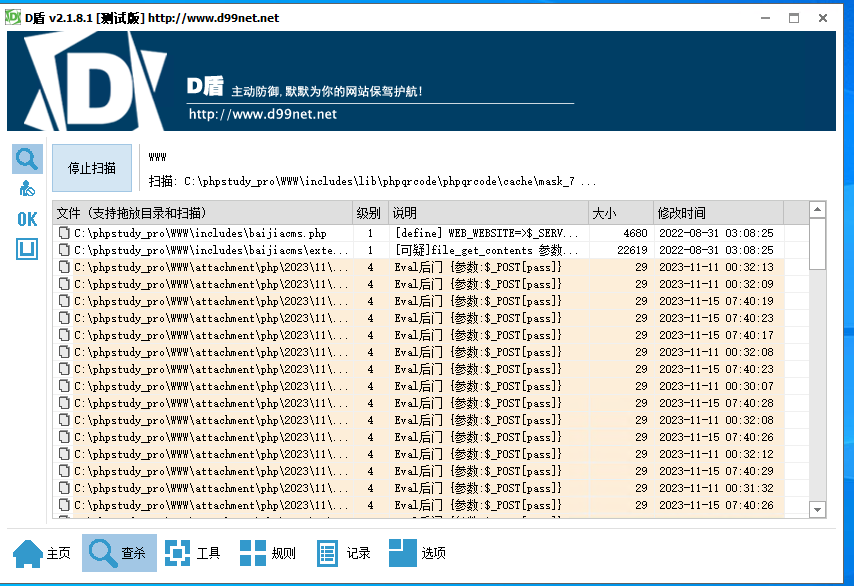This screenshot has width=854, height=586.
Task: Click the scrollbar up arrow
Action: [x=818, y=210]
